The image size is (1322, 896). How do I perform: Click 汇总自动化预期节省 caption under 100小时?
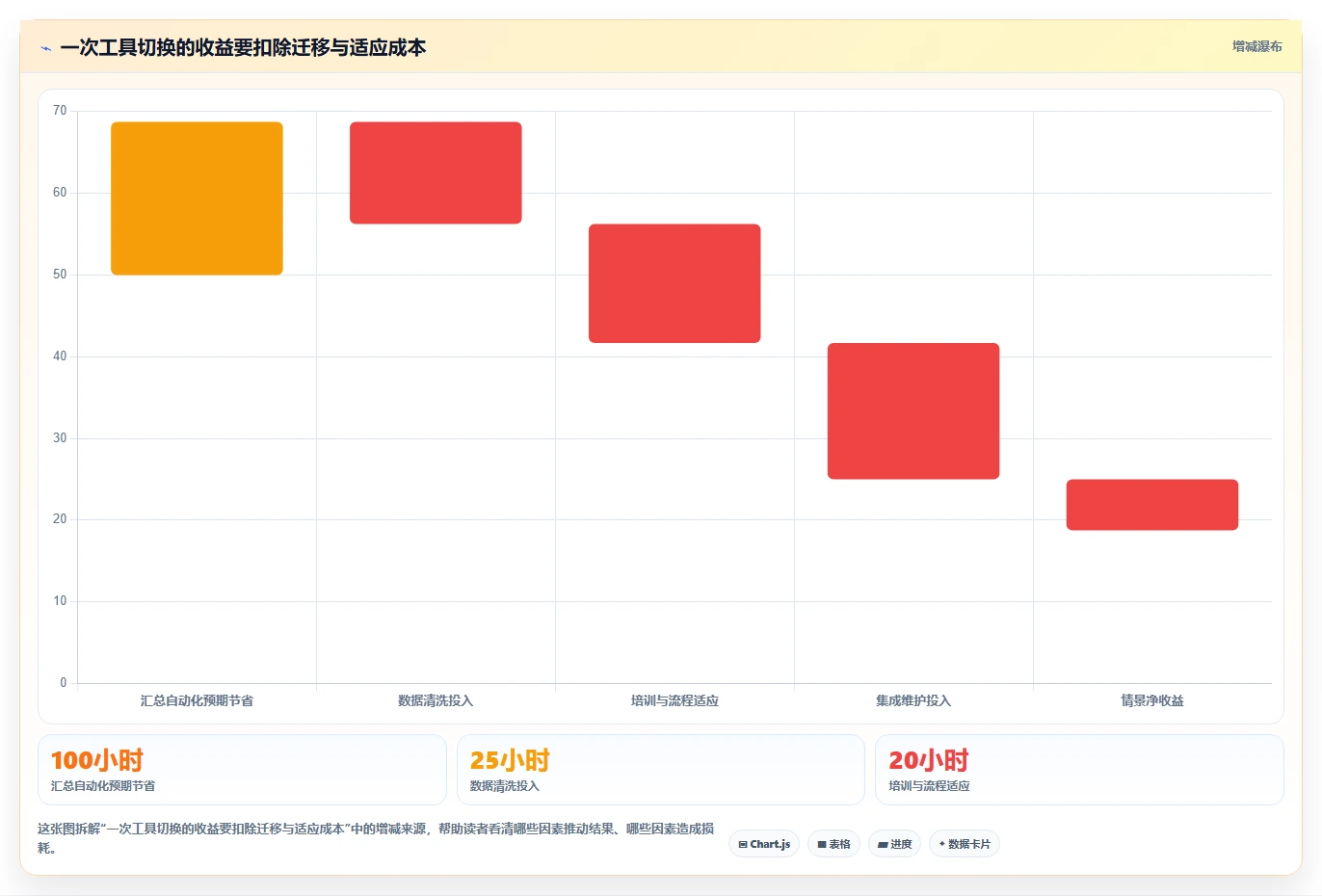[x=102, y=786]
